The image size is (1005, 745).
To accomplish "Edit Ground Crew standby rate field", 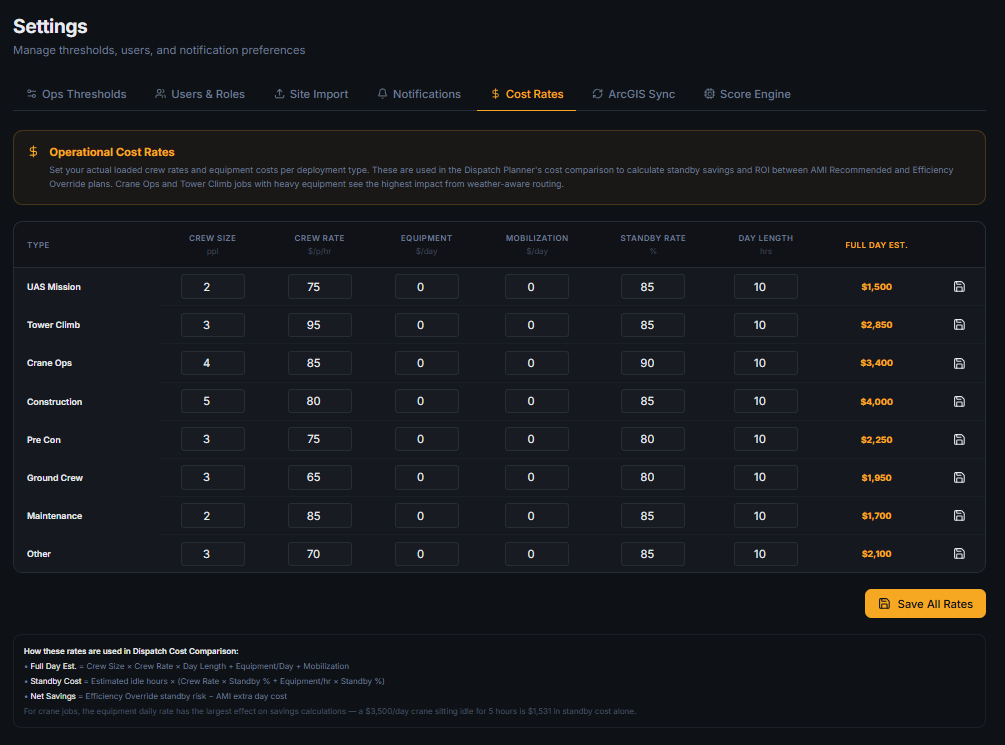I will click(x=652, y=477).
